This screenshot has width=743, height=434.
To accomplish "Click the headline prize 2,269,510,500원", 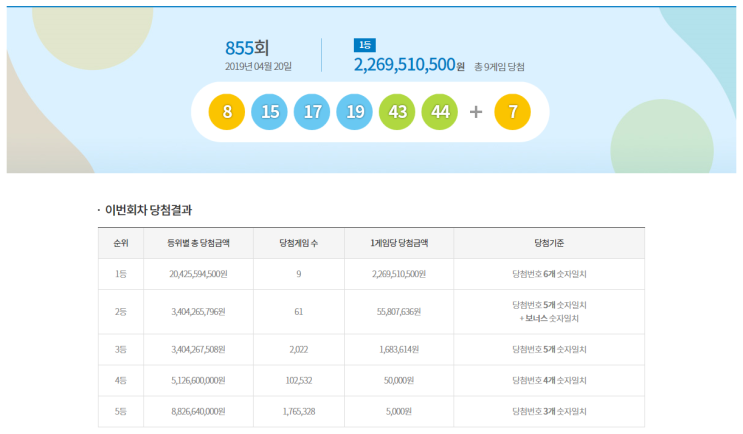I will [x=409, y=64].
